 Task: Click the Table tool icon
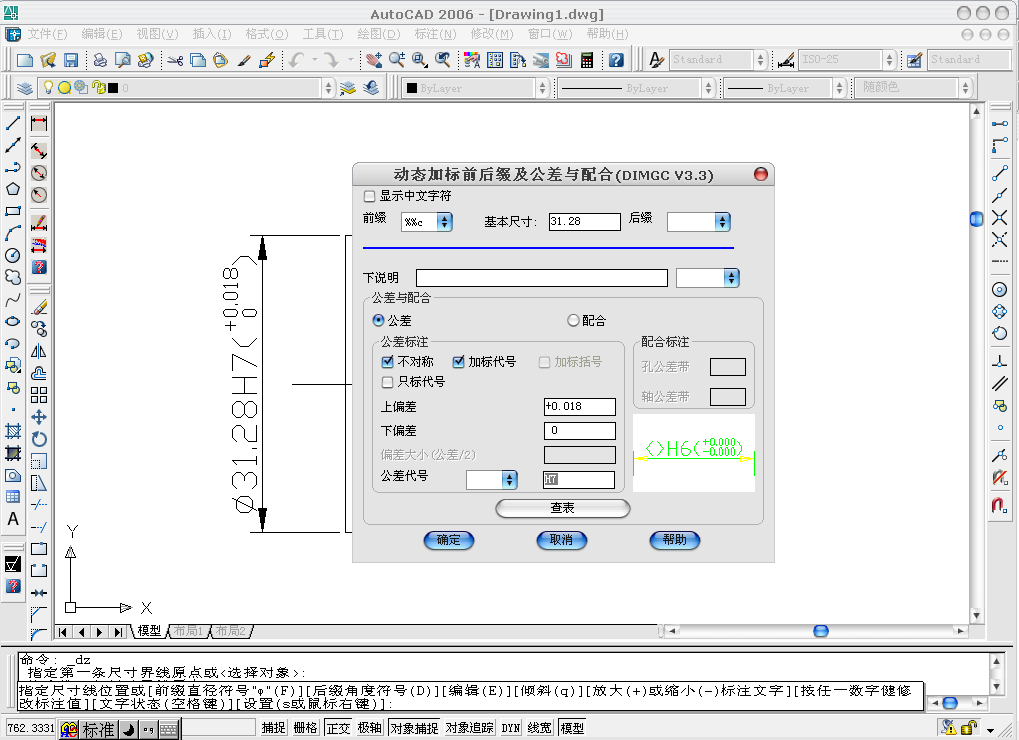(12, 497)
